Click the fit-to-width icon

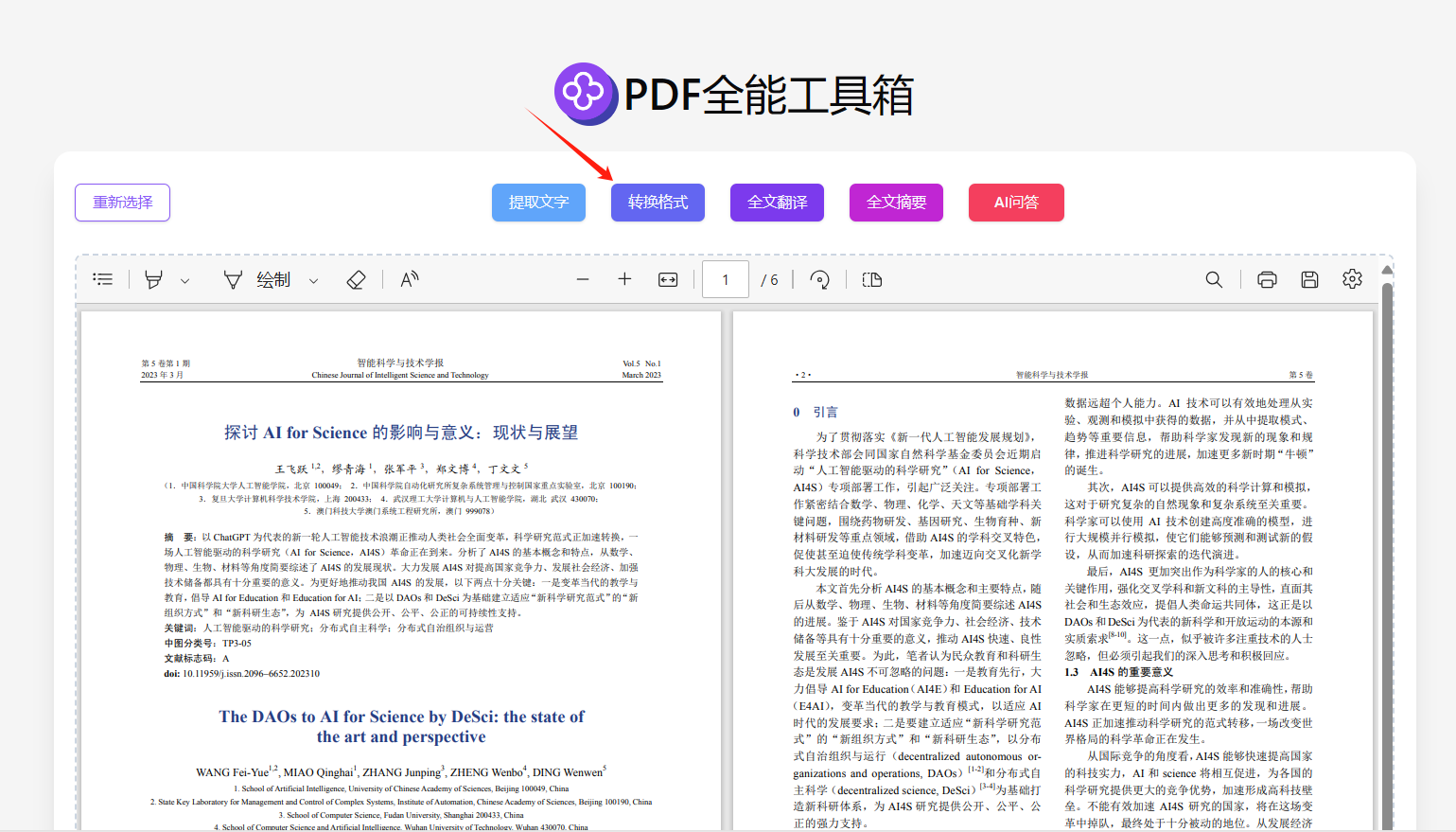[668, 279]
